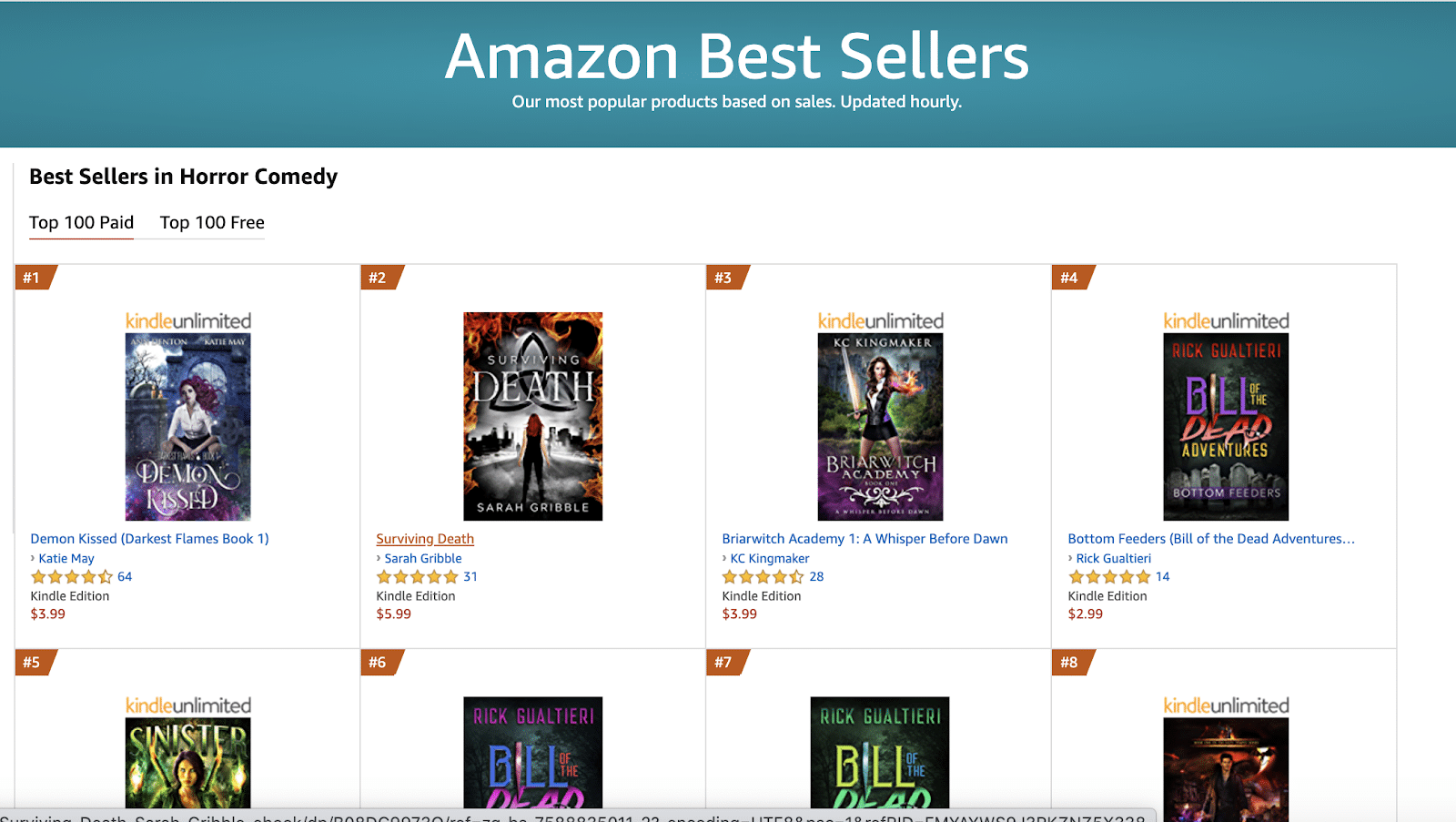This screenshot has height=822, width=1456.
Task: Select the Top 100 Paid tab
Action: click(81, 222)
